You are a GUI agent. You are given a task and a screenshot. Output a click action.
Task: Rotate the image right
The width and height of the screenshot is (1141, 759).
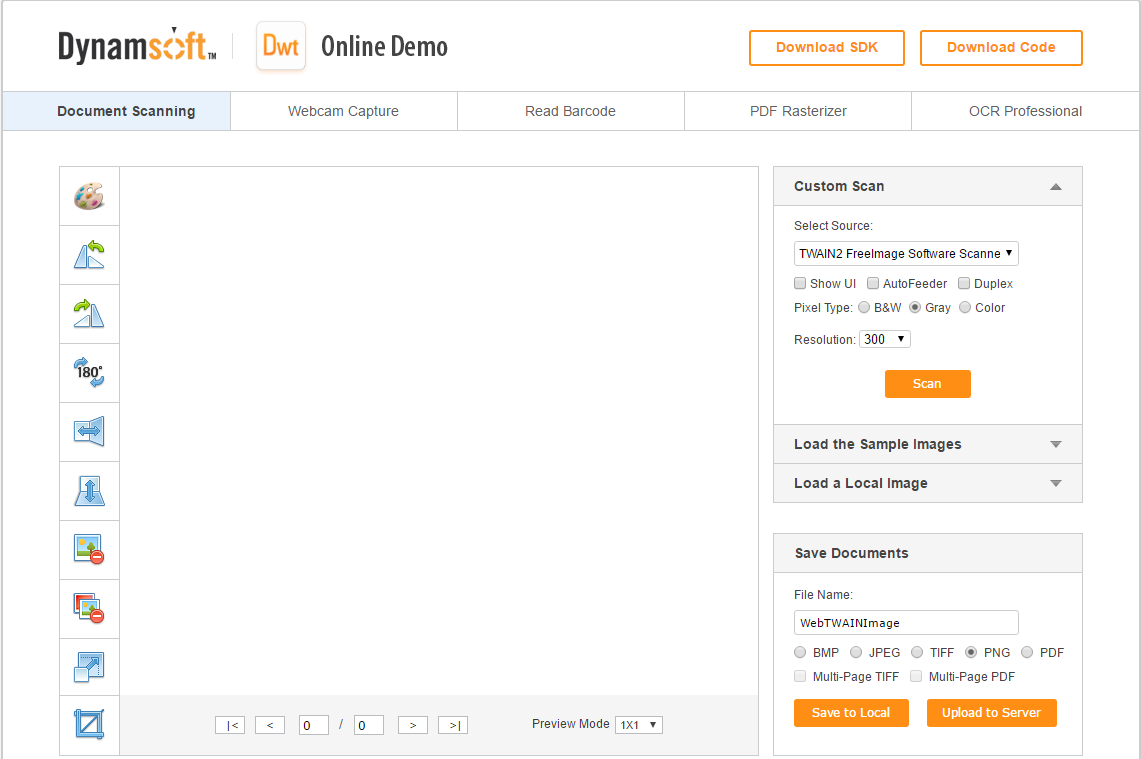click(x=89, y=314)
